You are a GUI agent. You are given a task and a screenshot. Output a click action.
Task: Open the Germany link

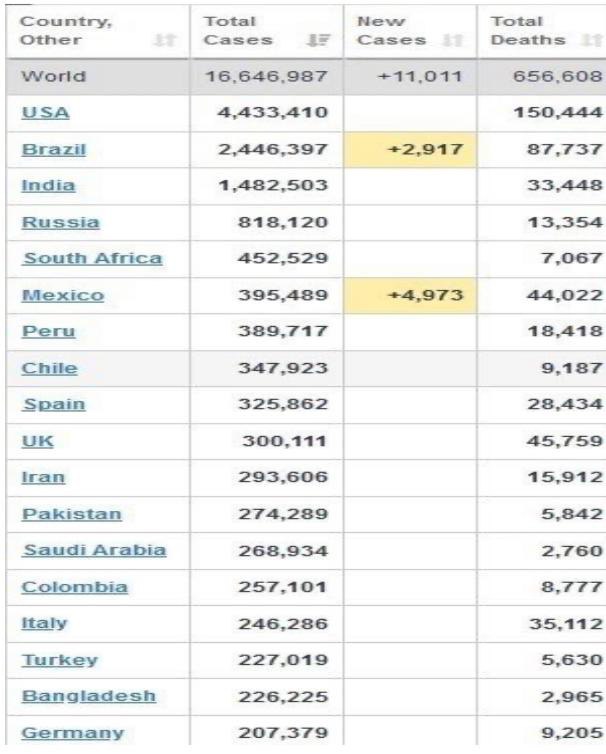(x=73, y=733)
